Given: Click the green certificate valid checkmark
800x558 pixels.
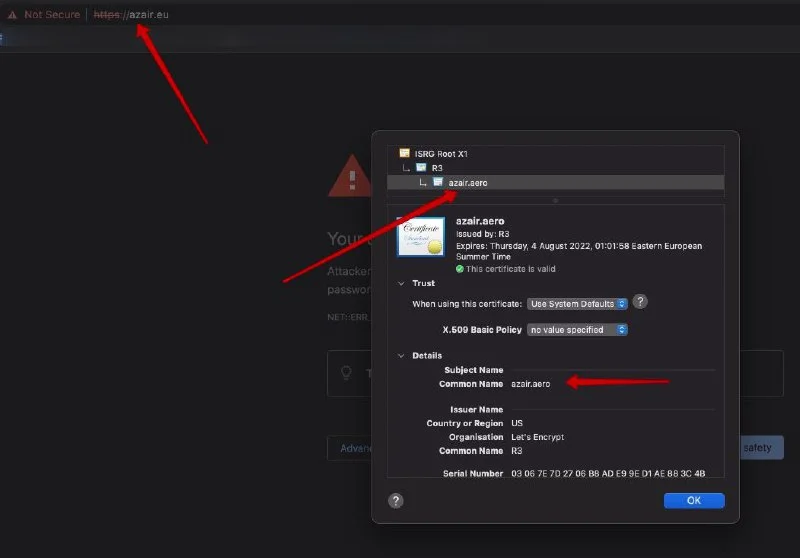Looking at the screenshot, I should [x=460, y=269].
